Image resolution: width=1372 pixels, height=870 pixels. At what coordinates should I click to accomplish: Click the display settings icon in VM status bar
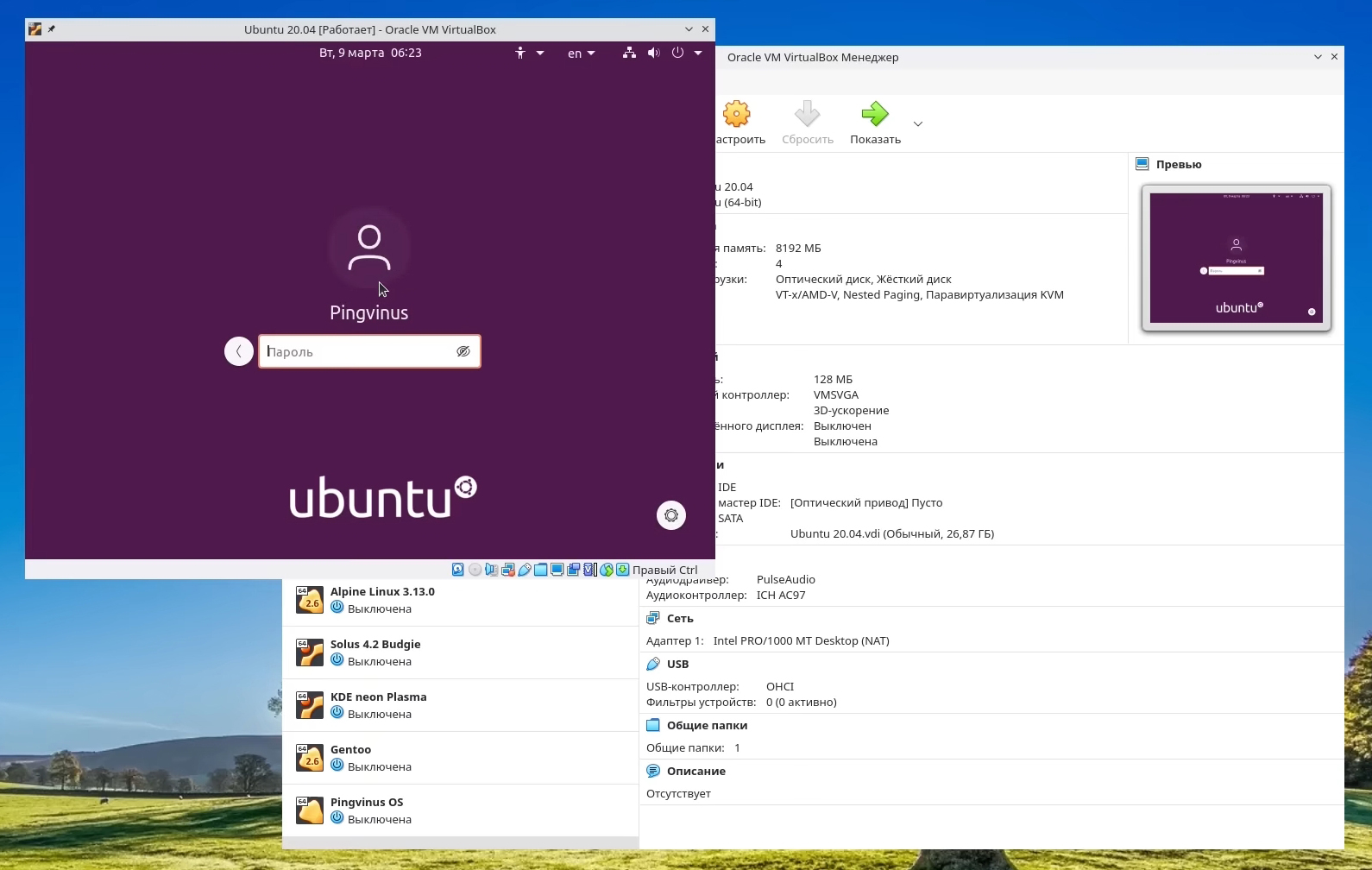click(557, 570)
